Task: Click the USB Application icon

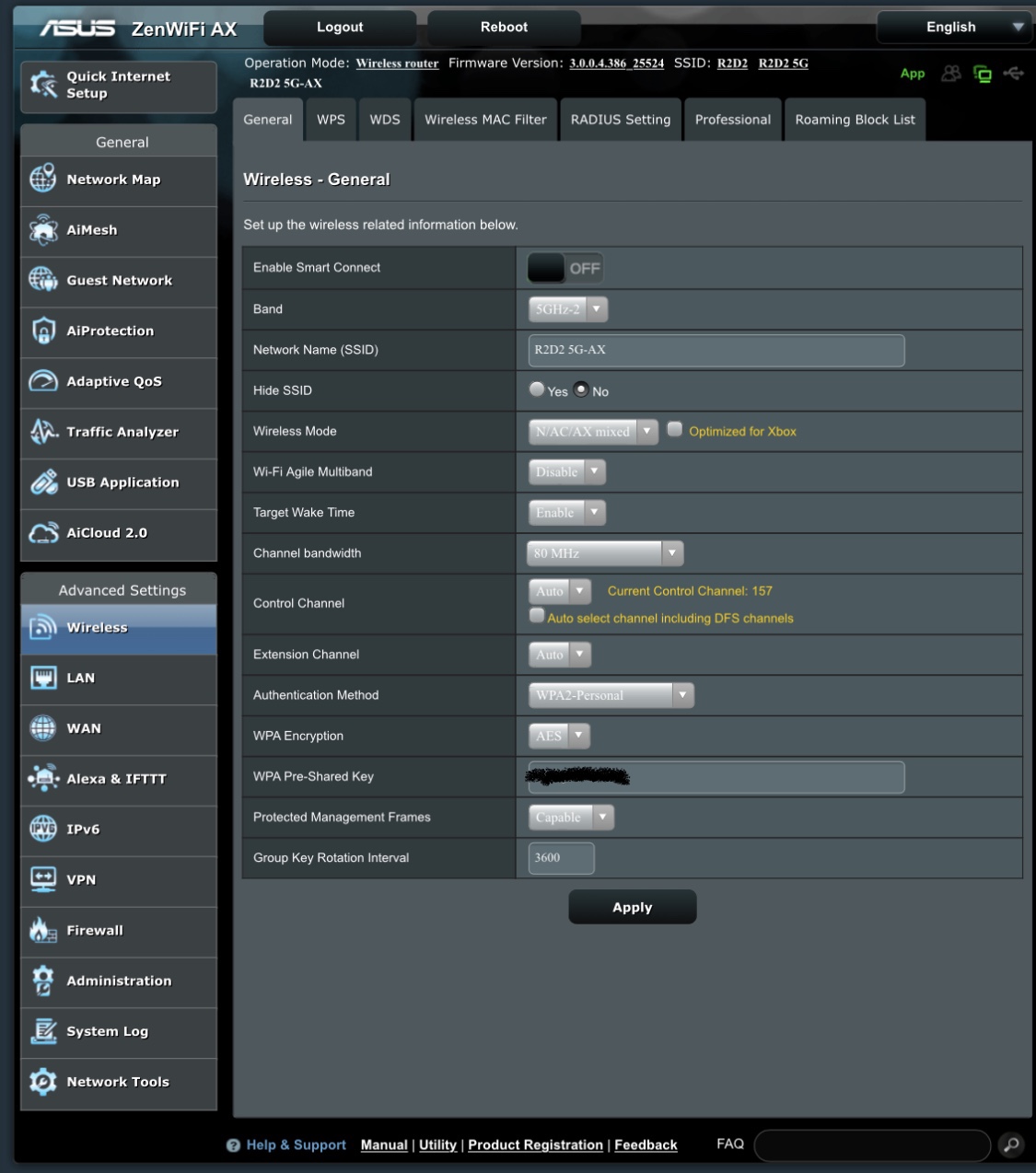Action: coord(43,482)
